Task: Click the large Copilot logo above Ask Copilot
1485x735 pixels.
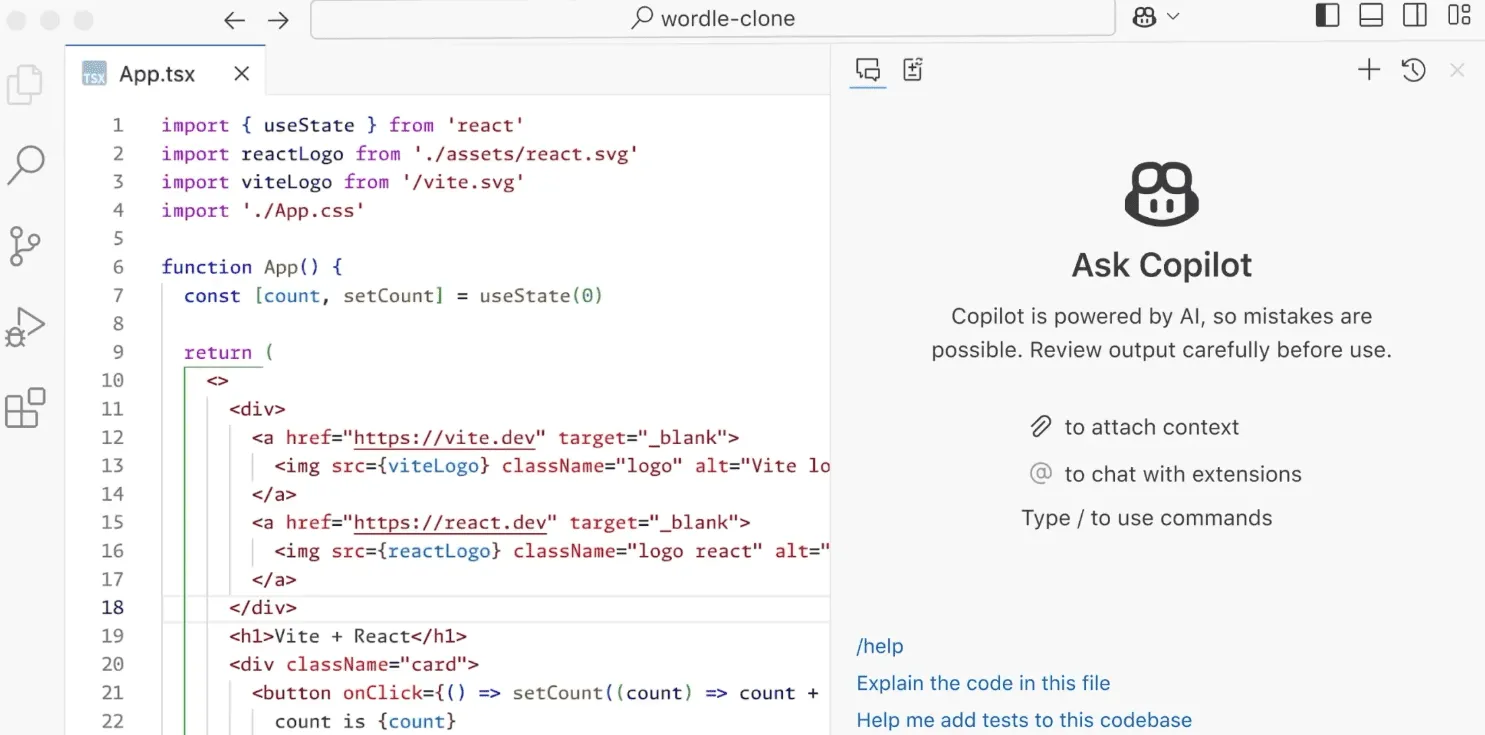Action: 1161,195
